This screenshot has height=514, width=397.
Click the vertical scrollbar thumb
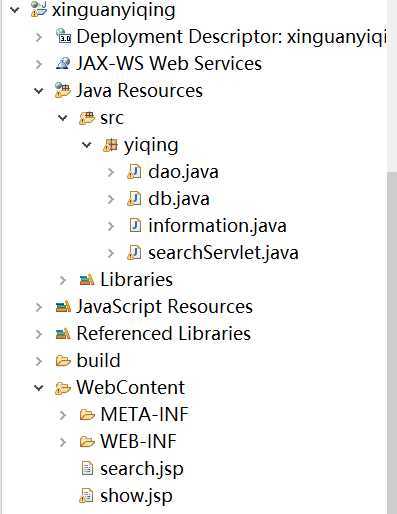(392, 341)
